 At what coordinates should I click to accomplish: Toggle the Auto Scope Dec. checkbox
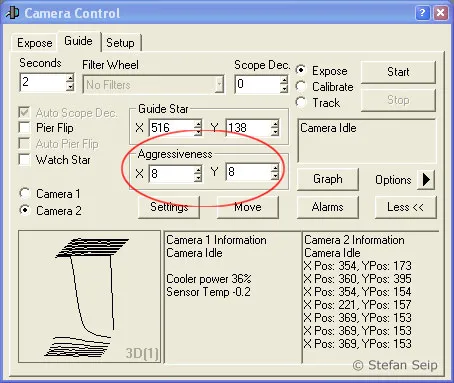pos(24,112)
